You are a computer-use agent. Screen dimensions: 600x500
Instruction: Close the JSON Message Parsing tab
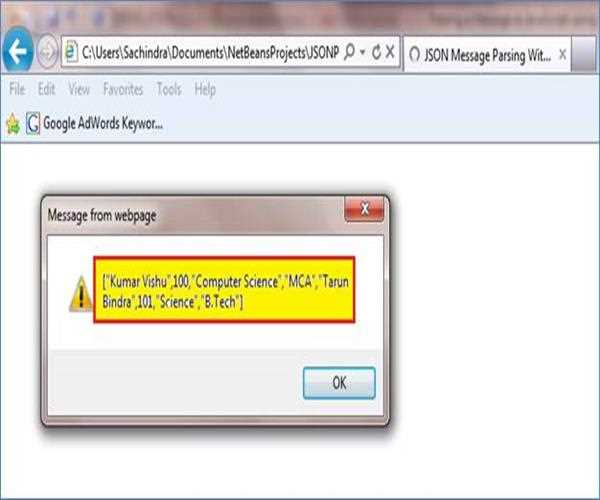coord(562,55)
